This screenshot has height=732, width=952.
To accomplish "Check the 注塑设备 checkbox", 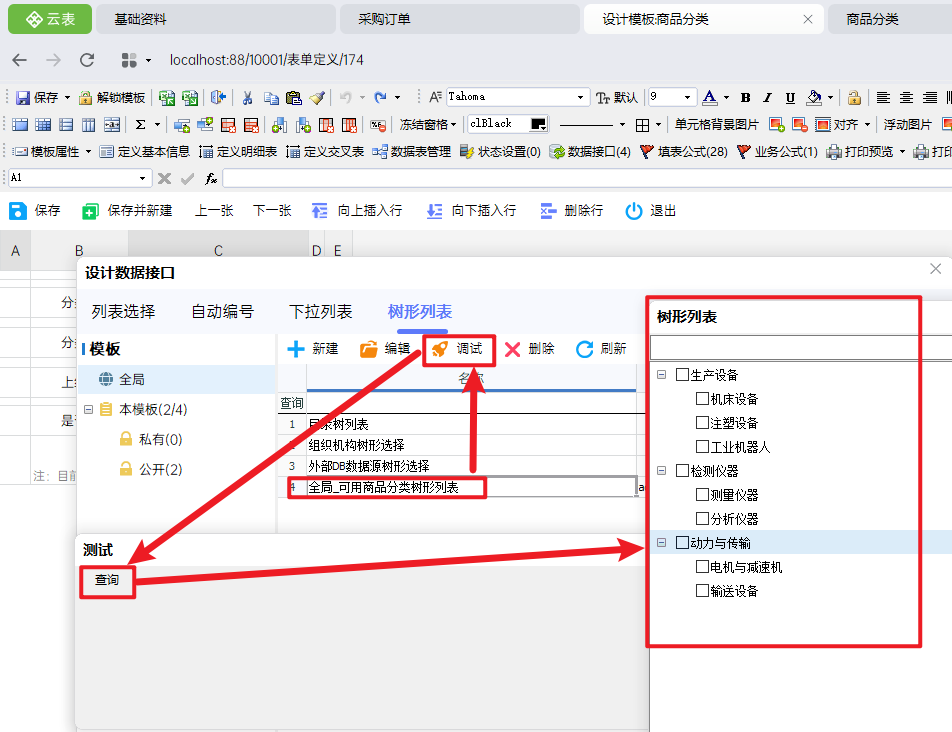I will point(702,422).
